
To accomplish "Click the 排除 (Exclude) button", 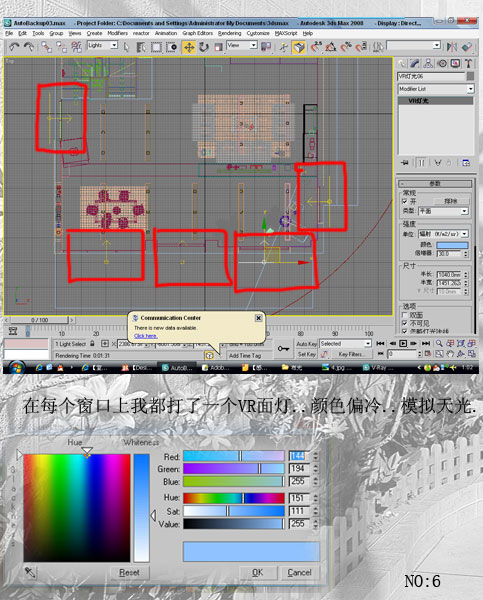I will point(451,201).
